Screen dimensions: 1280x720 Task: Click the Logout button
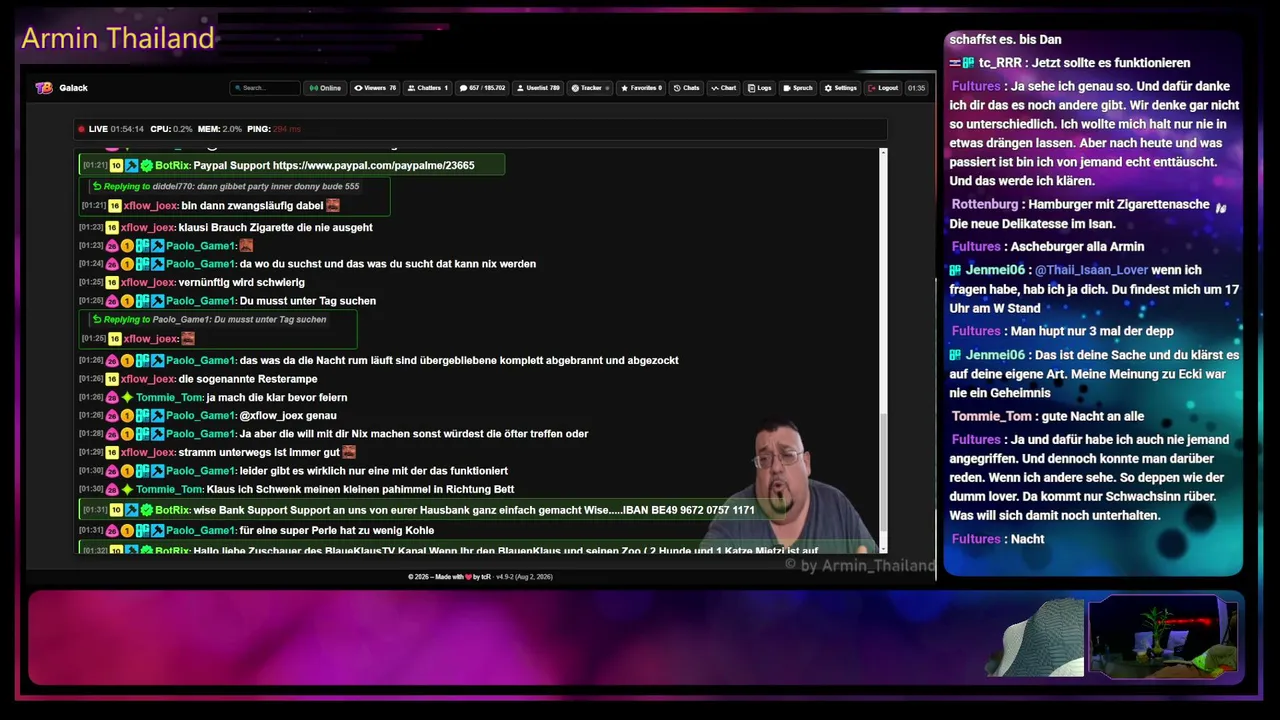883,88
